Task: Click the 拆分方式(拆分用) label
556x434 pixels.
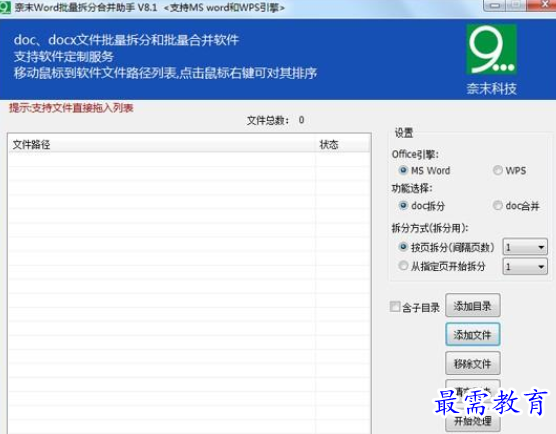Action: coord(430,228)
